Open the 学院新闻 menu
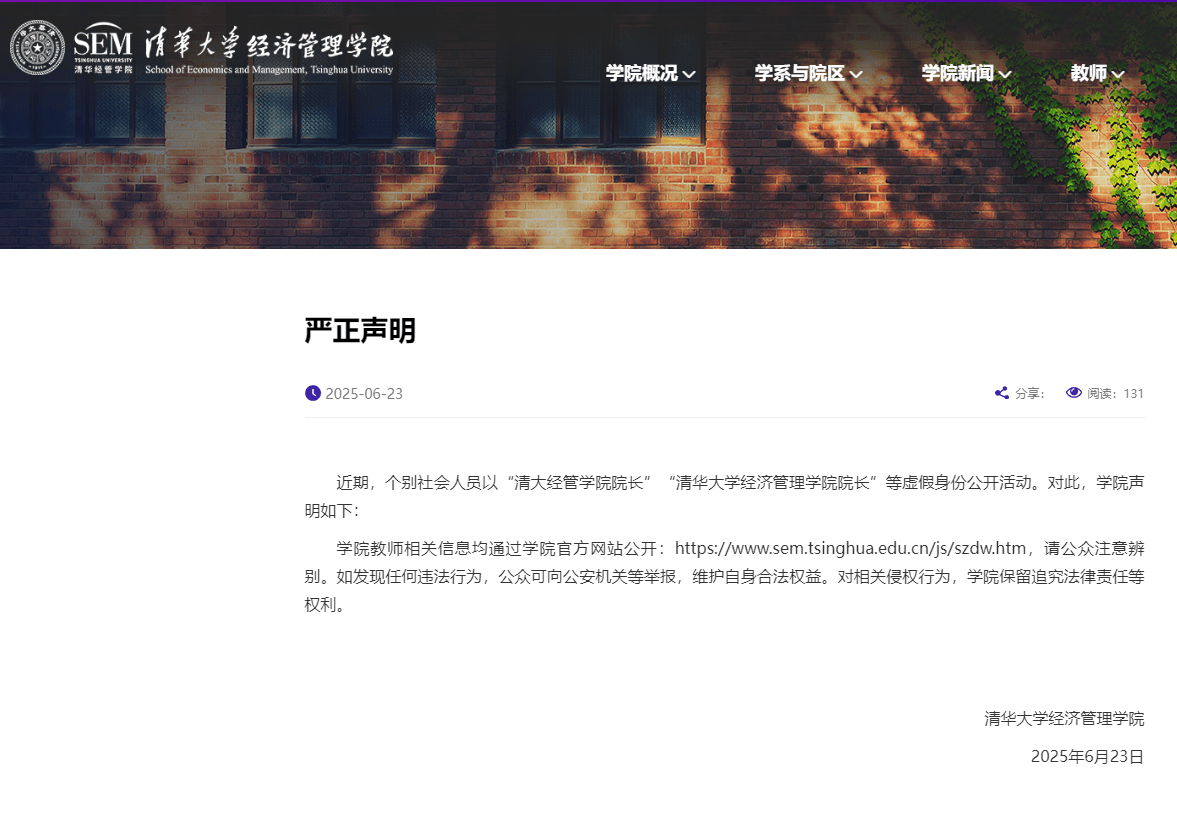 [958, 74]
